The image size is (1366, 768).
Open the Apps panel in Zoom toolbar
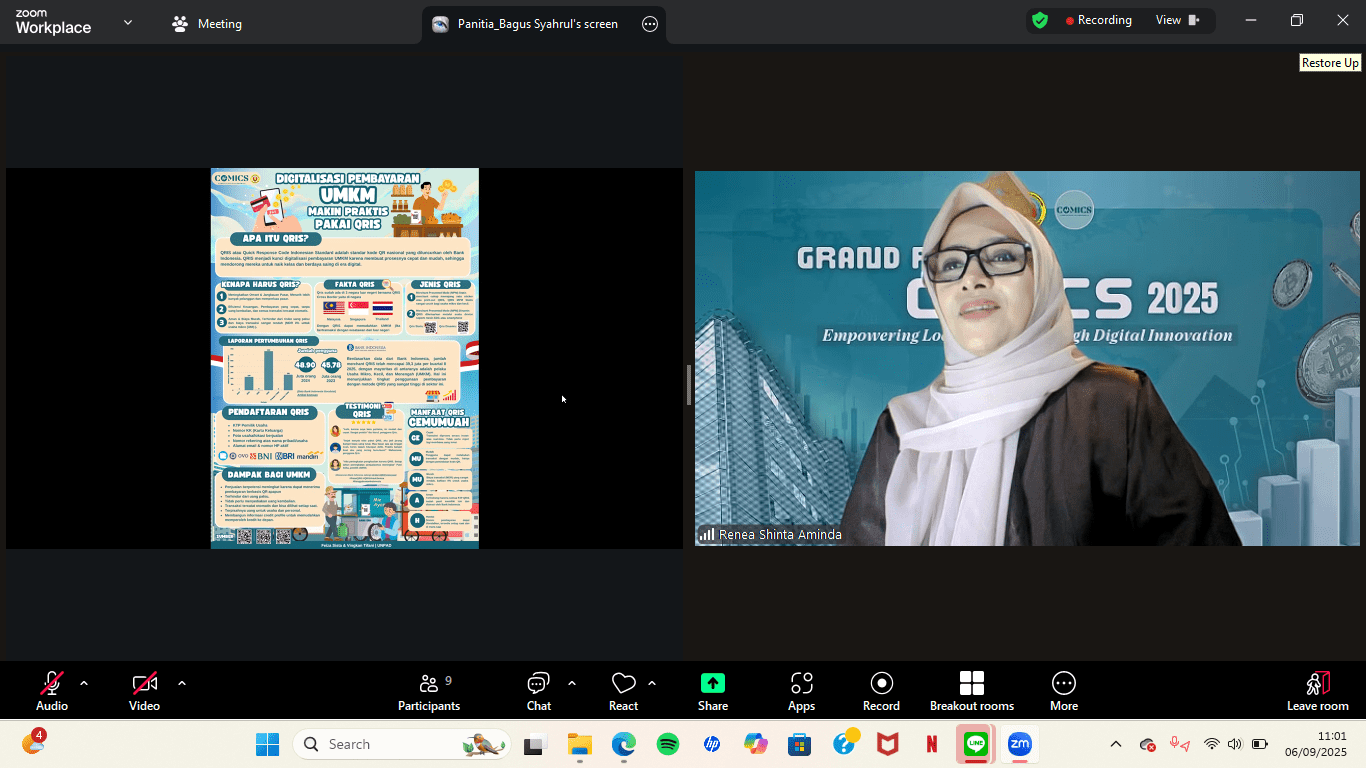(x=801, y=691)
